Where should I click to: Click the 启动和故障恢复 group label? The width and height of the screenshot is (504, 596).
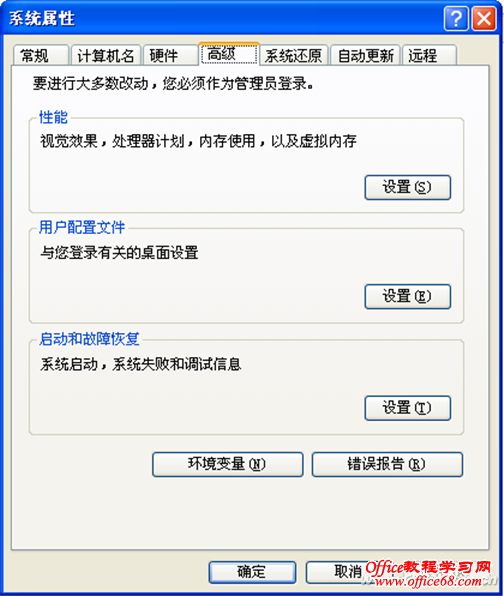click(x=89, y=339)
